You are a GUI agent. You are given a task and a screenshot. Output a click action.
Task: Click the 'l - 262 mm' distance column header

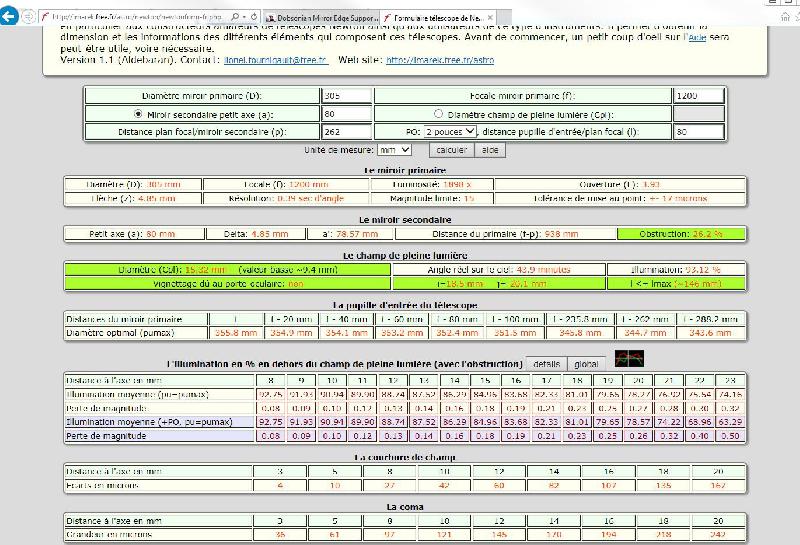pyautogui.click(x=645, y=319)
